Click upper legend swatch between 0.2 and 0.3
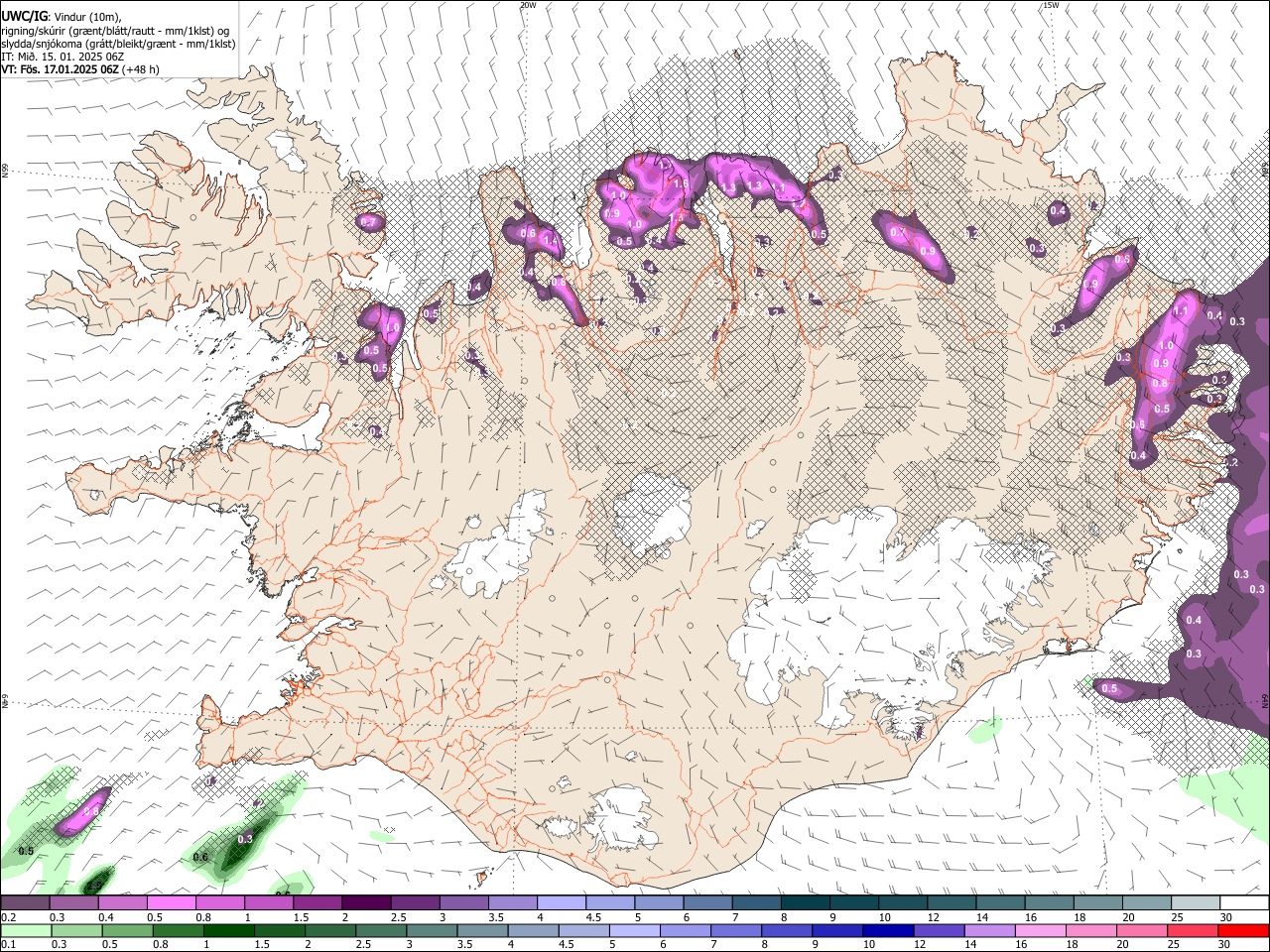The height and width of the screenshot is (952, 1270). point(25,903)
